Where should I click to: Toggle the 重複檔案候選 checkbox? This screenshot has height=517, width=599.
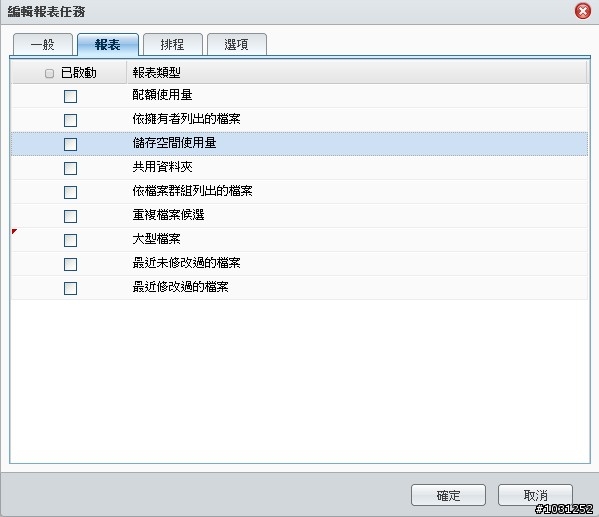[x=70, y=216]
